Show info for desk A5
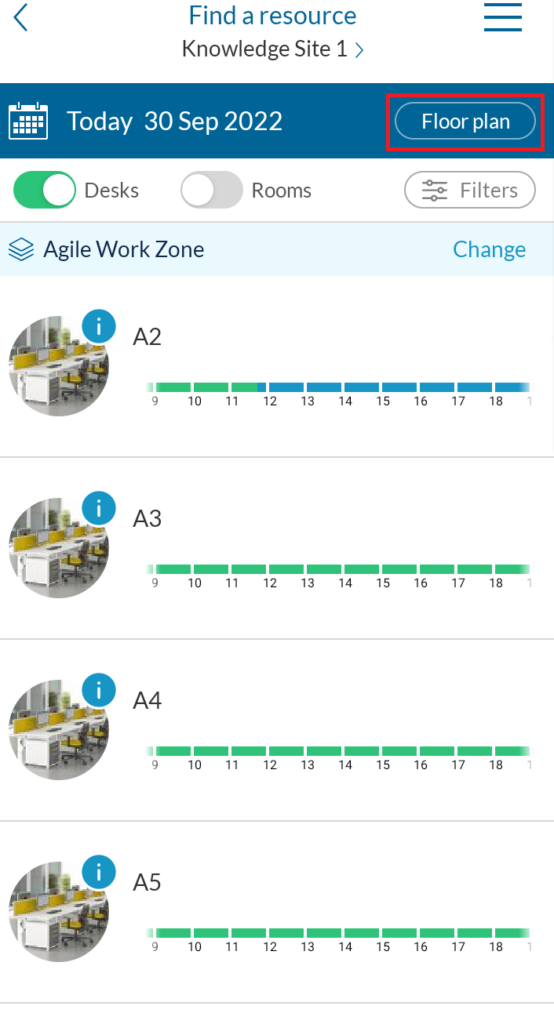This screenshot has width=554, height=1024. (99, 872)
